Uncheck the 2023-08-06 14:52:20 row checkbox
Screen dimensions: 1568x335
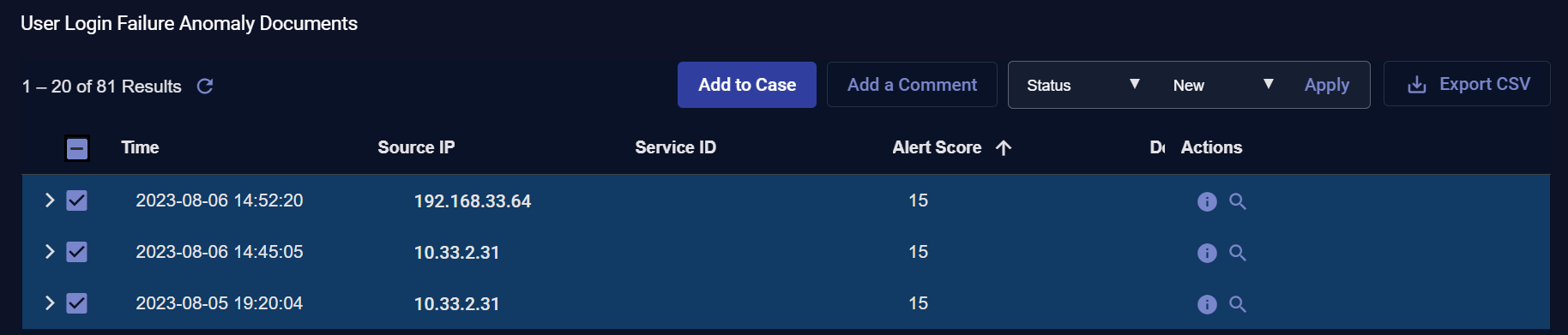[x=77, y=200]
